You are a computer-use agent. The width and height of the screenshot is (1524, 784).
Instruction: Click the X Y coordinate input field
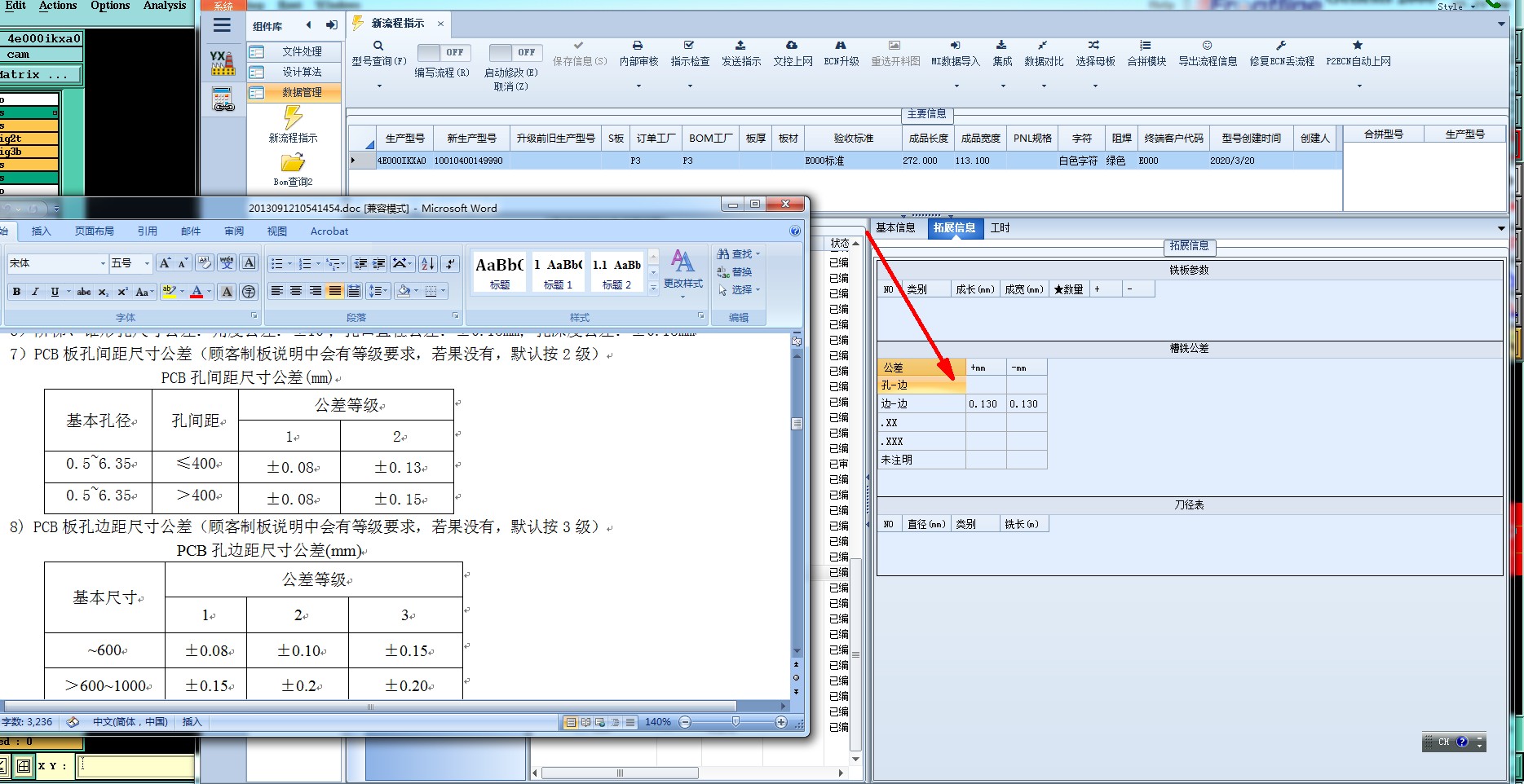pos(136,766)
